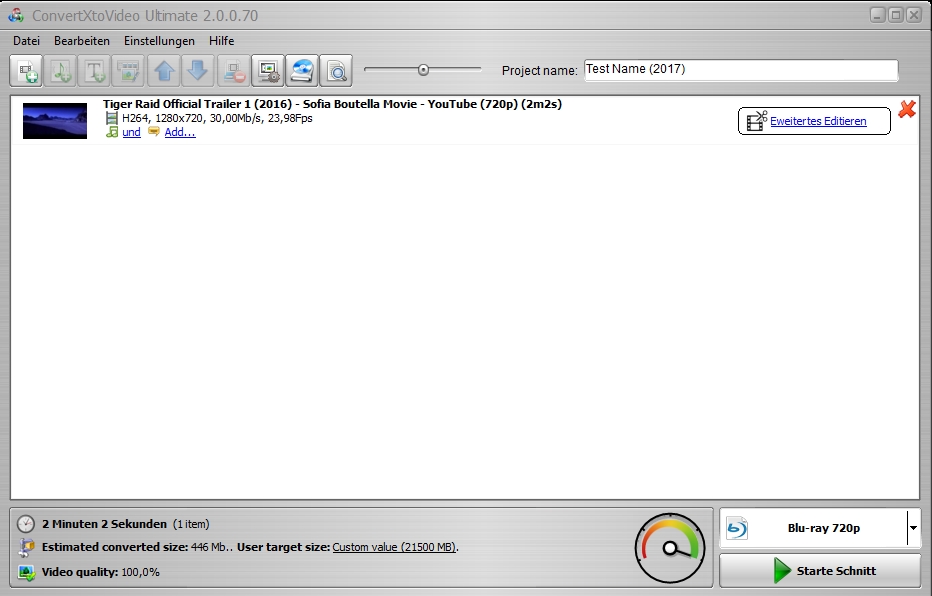Click the Blu-ray disc profile icon
The width and height of the screenshot is (932, 596).
pos(737,528)
